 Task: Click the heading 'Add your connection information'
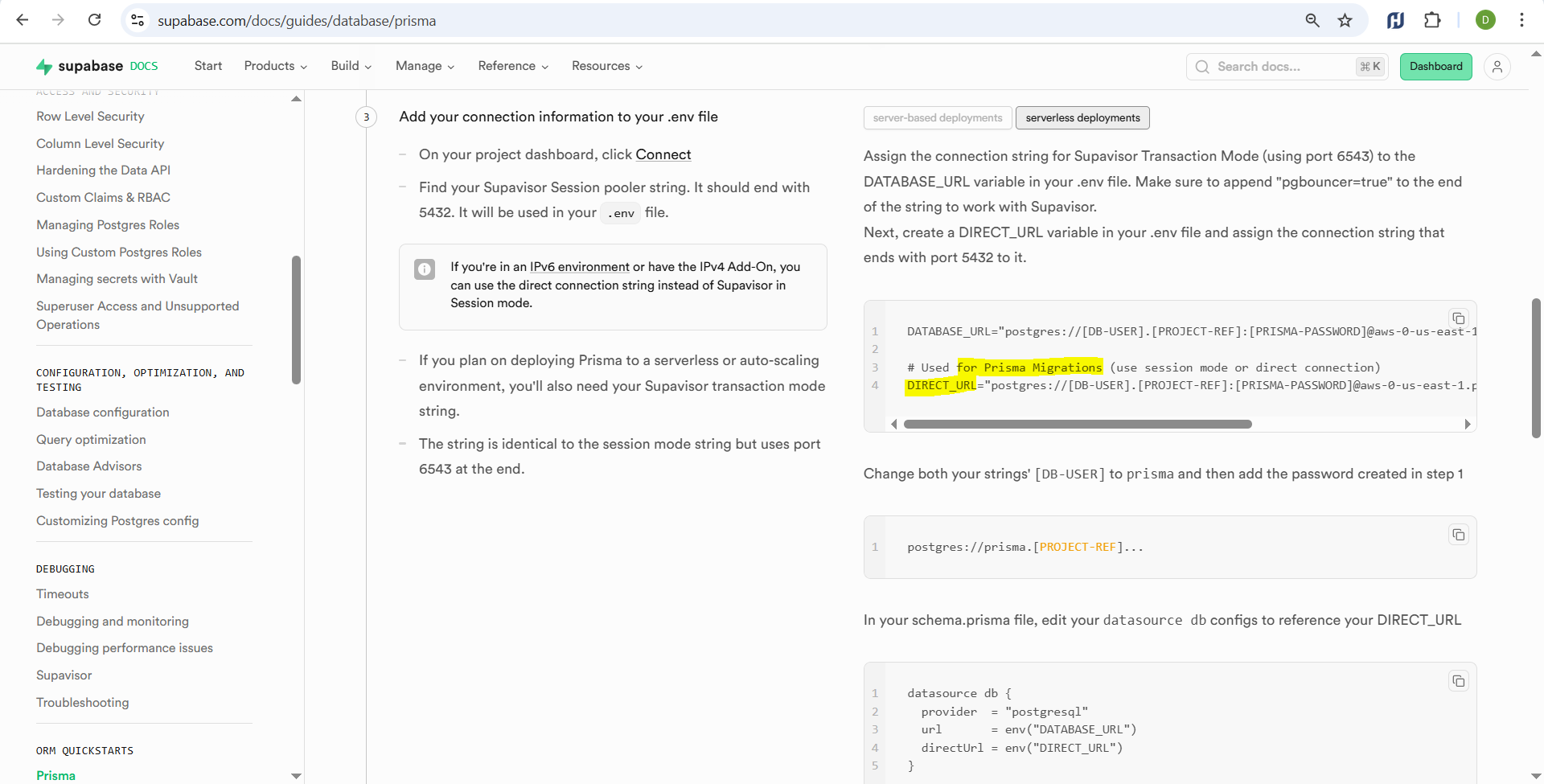point(559,117)
